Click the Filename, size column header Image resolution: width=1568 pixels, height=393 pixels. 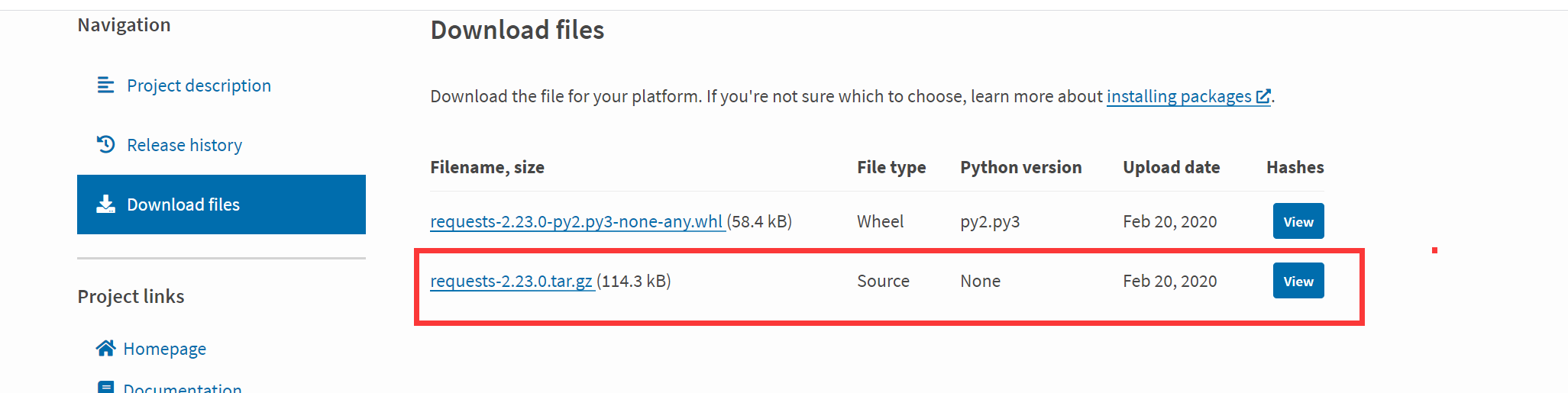(487, 167)
